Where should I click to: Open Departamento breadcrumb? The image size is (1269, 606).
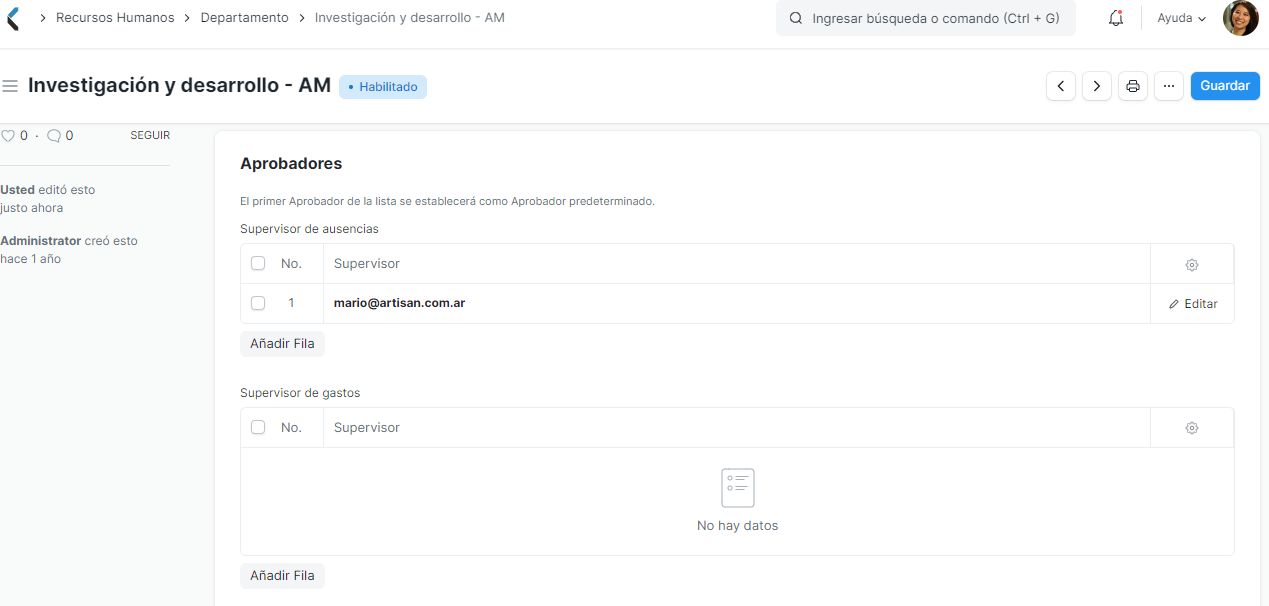(x=244, y=18)
